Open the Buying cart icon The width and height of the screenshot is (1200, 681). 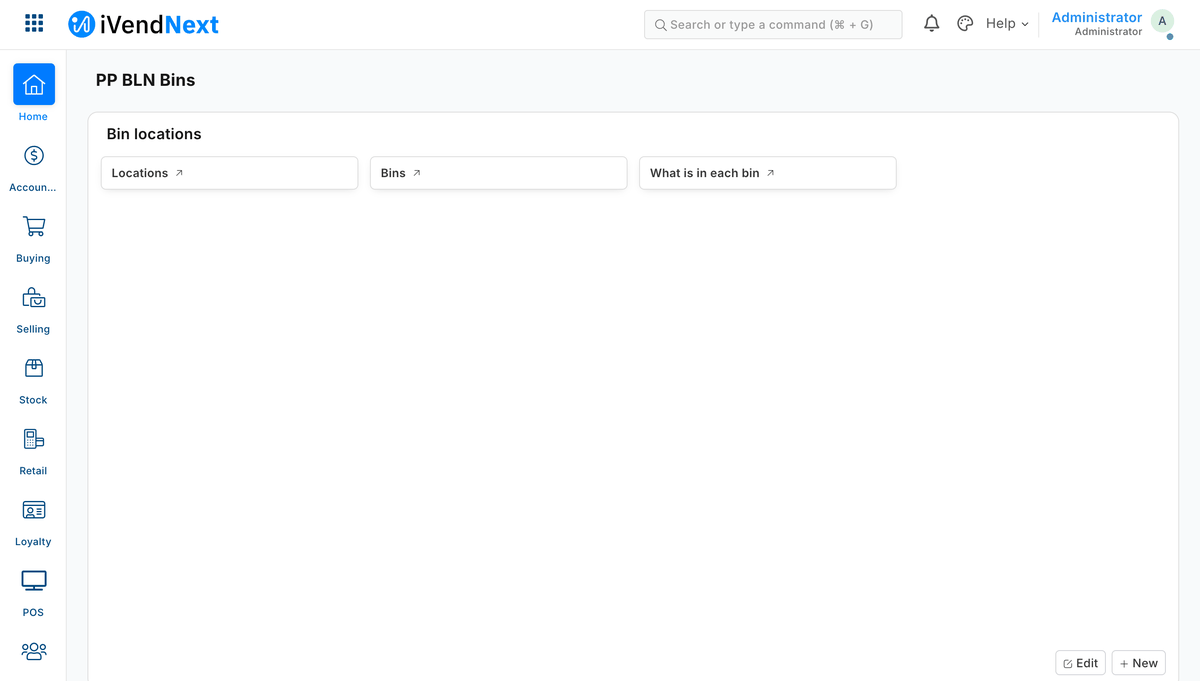34,226
